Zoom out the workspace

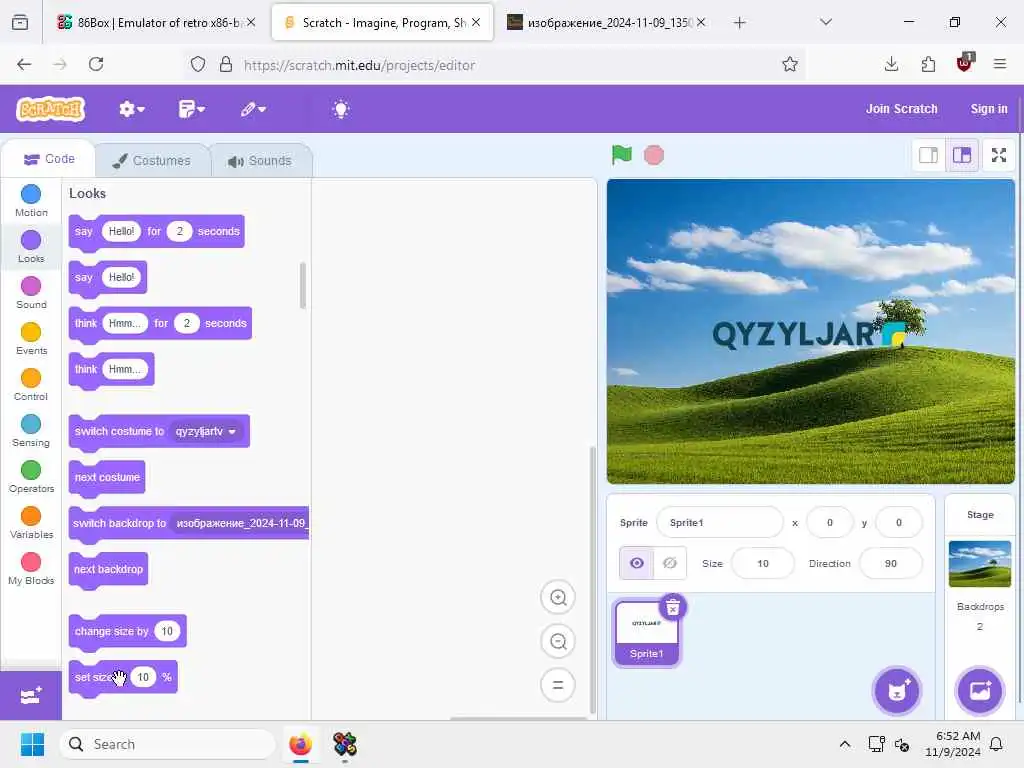pyautogui.click(x=558, y=641)
